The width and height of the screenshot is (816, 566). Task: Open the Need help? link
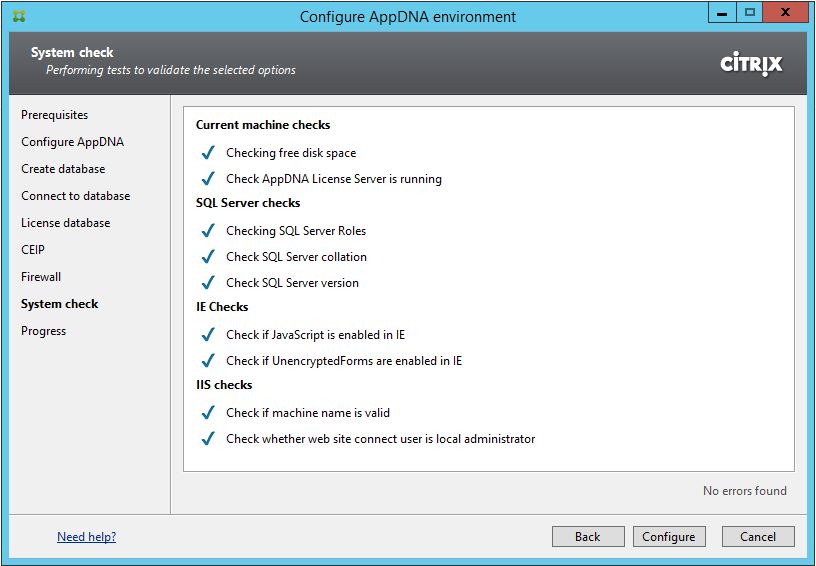pos(86,537)
